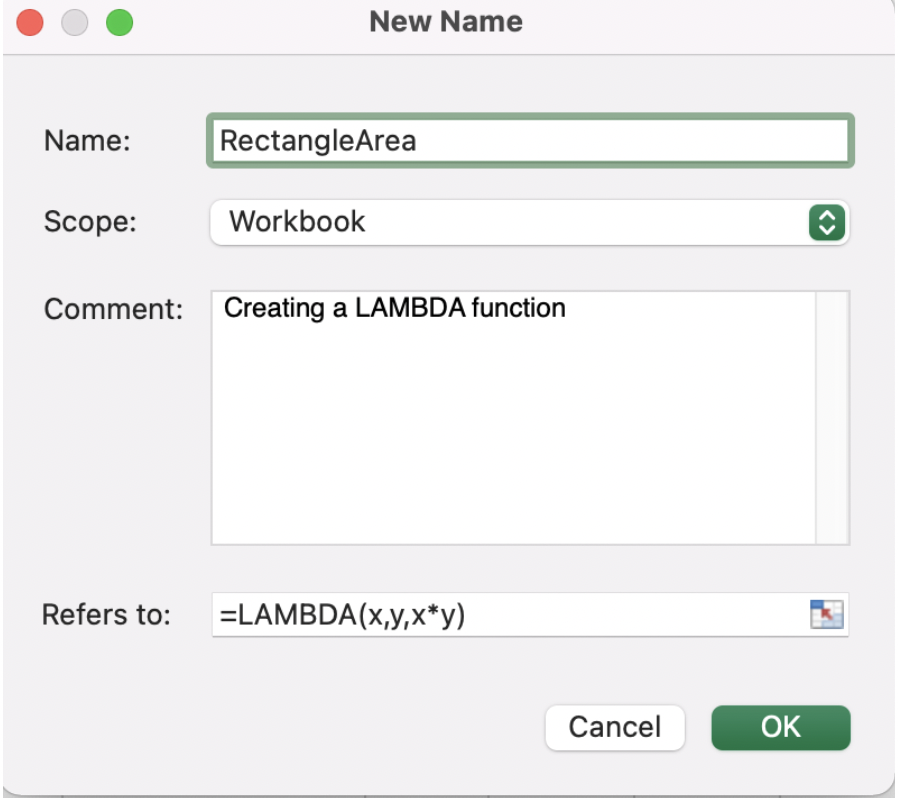The height and width of the screenshot is (798, 898).
Task: Close the New Name dialog with red button
Action: 30,23
